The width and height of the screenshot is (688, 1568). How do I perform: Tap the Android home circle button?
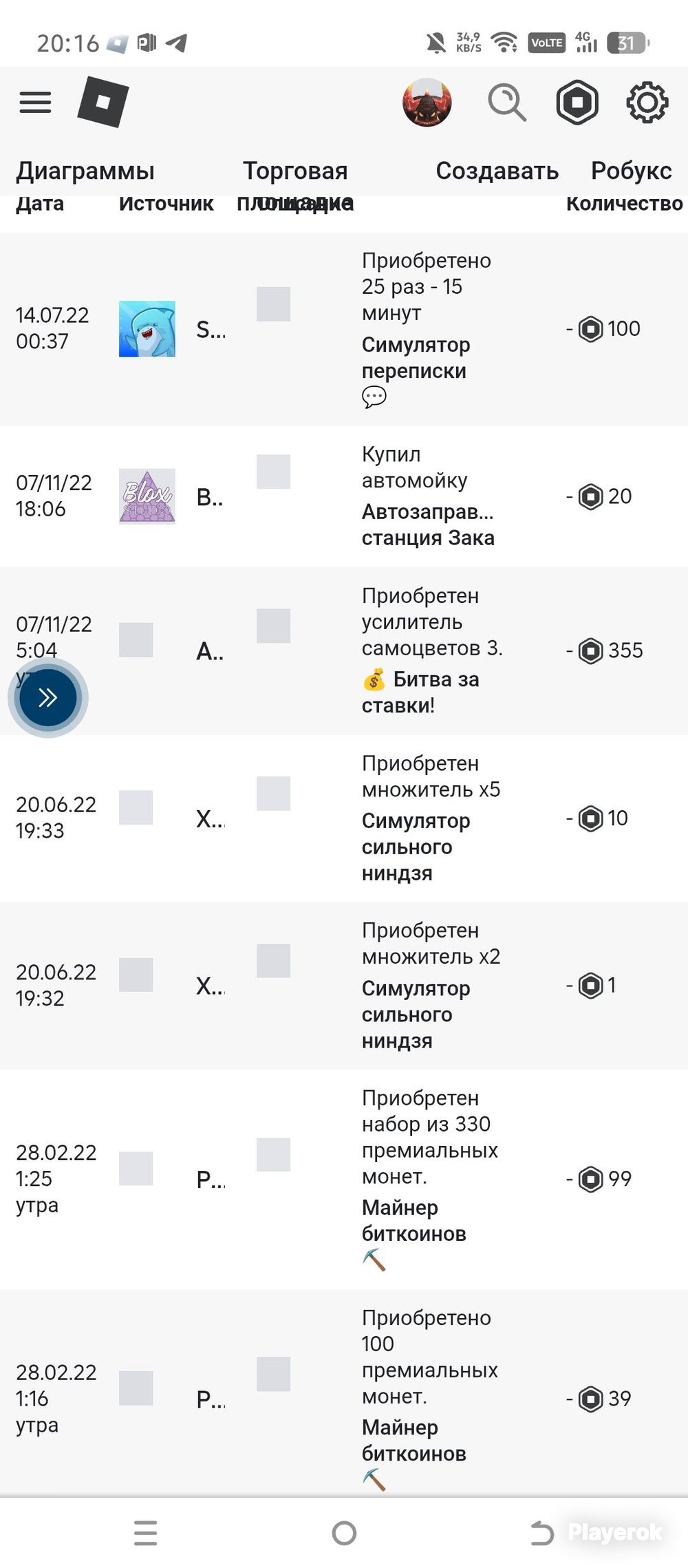tap(344, 1533)
